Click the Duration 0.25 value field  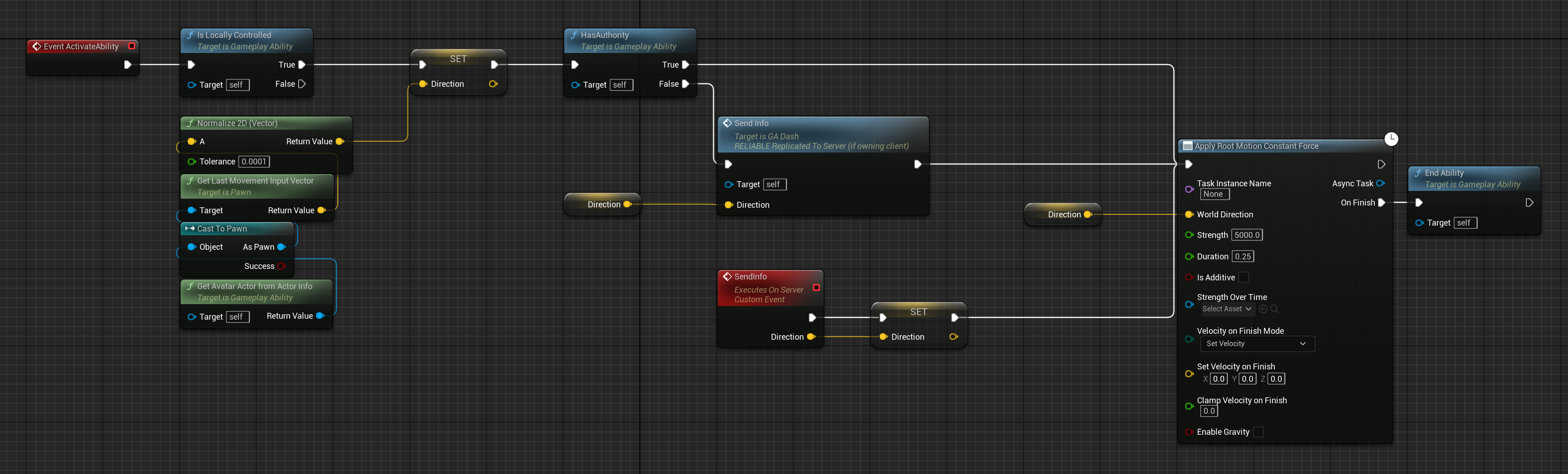pyautogui.click(x=1243, y=256)
